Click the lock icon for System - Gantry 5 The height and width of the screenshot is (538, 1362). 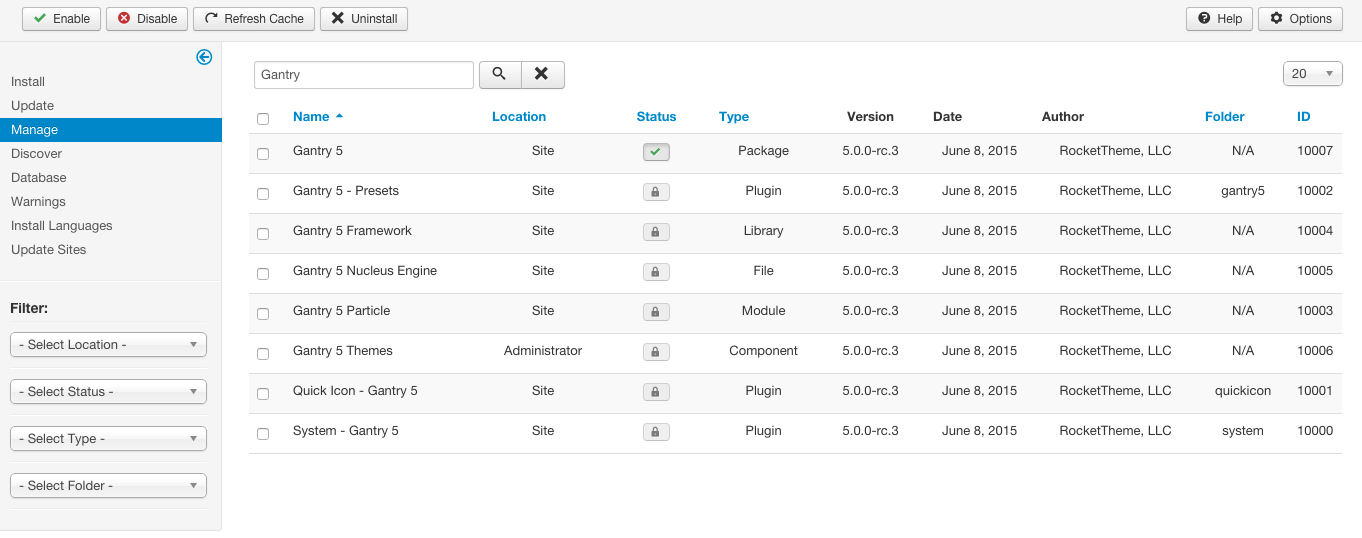click(x=656, y=432)
